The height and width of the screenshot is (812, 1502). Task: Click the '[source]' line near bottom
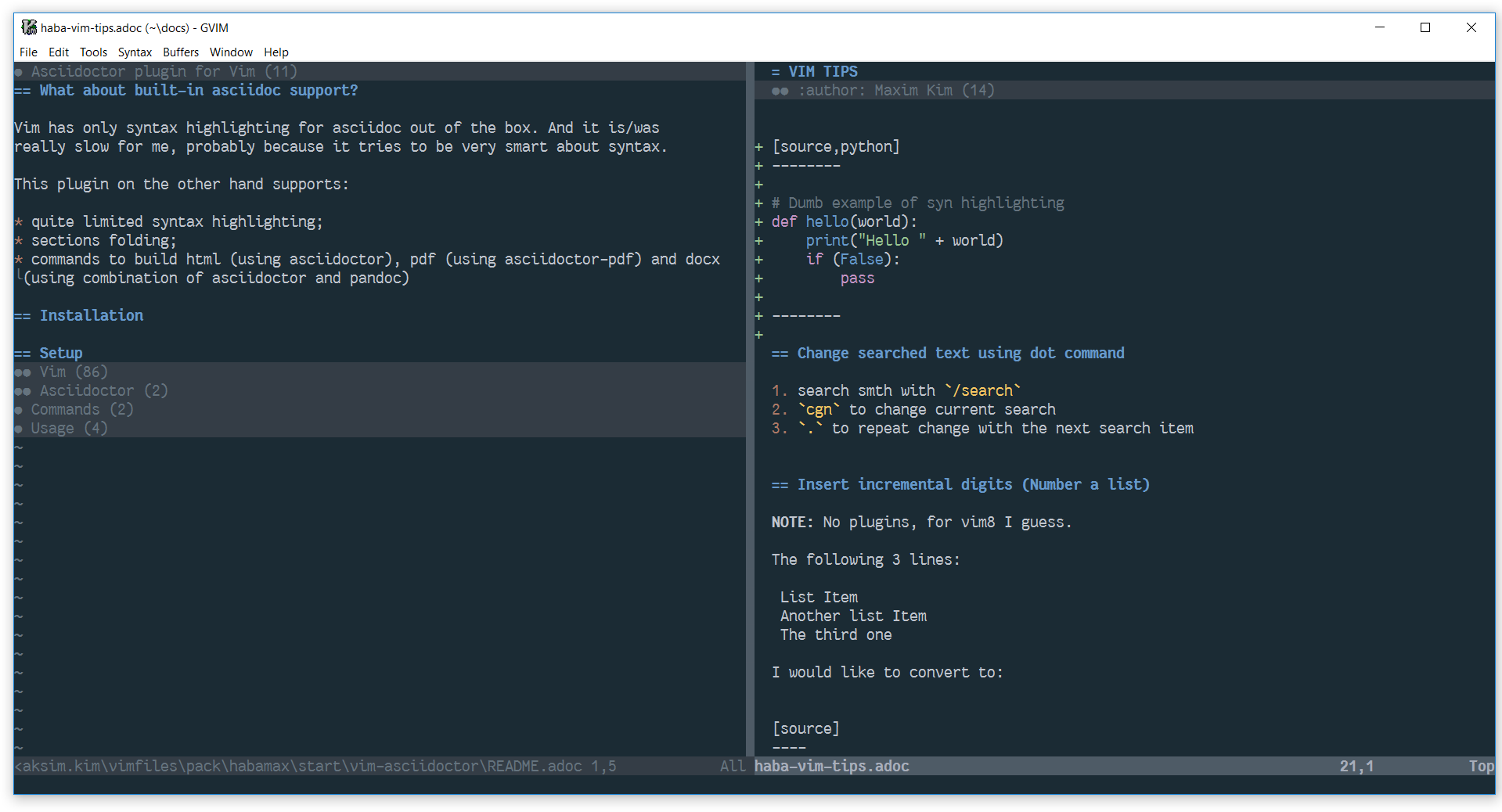tap(806, 728)
